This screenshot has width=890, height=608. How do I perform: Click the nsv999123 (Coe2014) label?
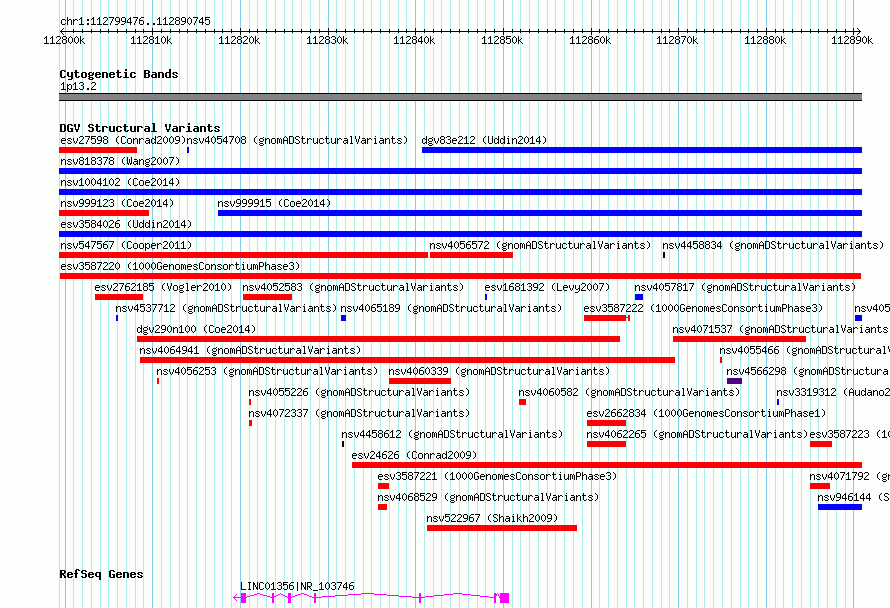pyautogui.click(x=117, y=203)
